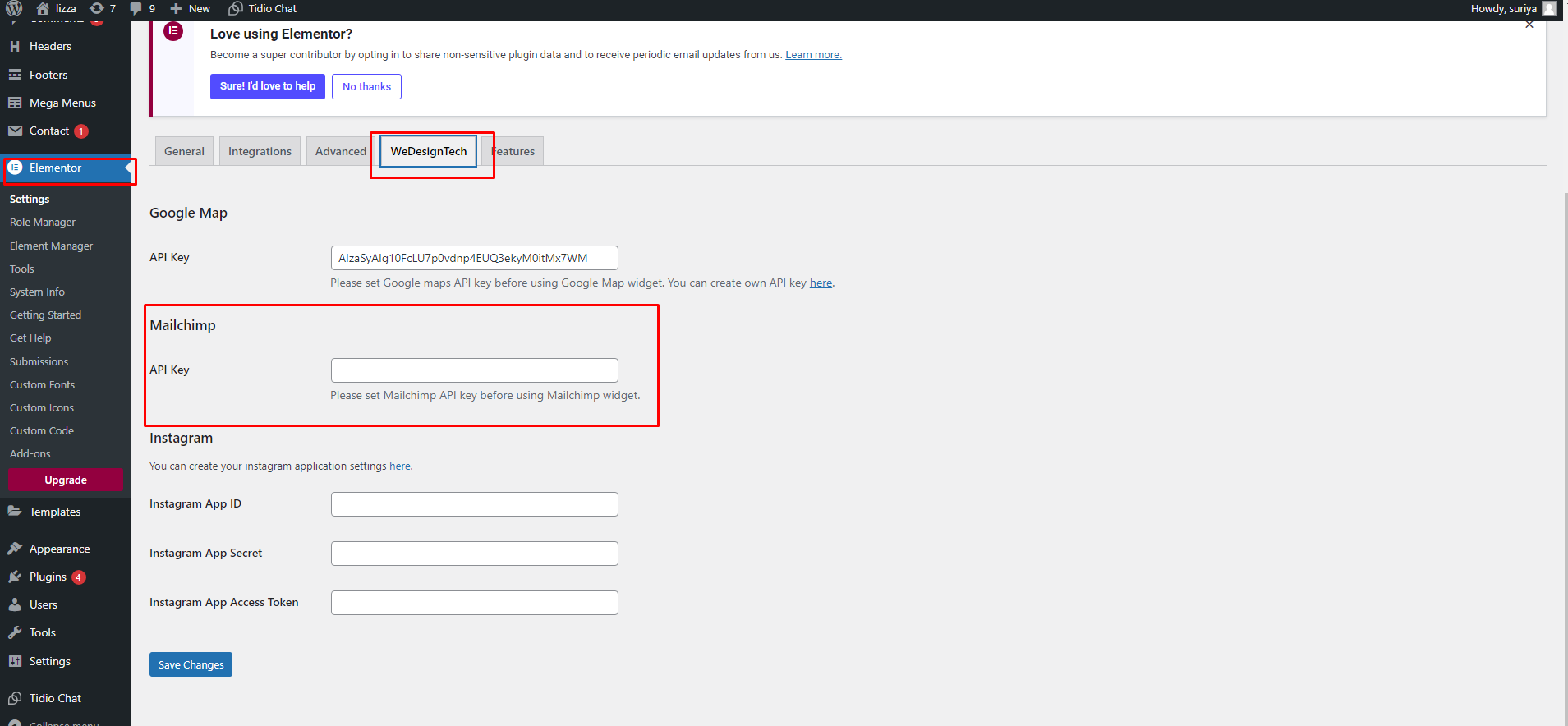This screenshot has height=726, width=1568.
Task: Open Custom Icons submenu item
Action: coord(42,408)
